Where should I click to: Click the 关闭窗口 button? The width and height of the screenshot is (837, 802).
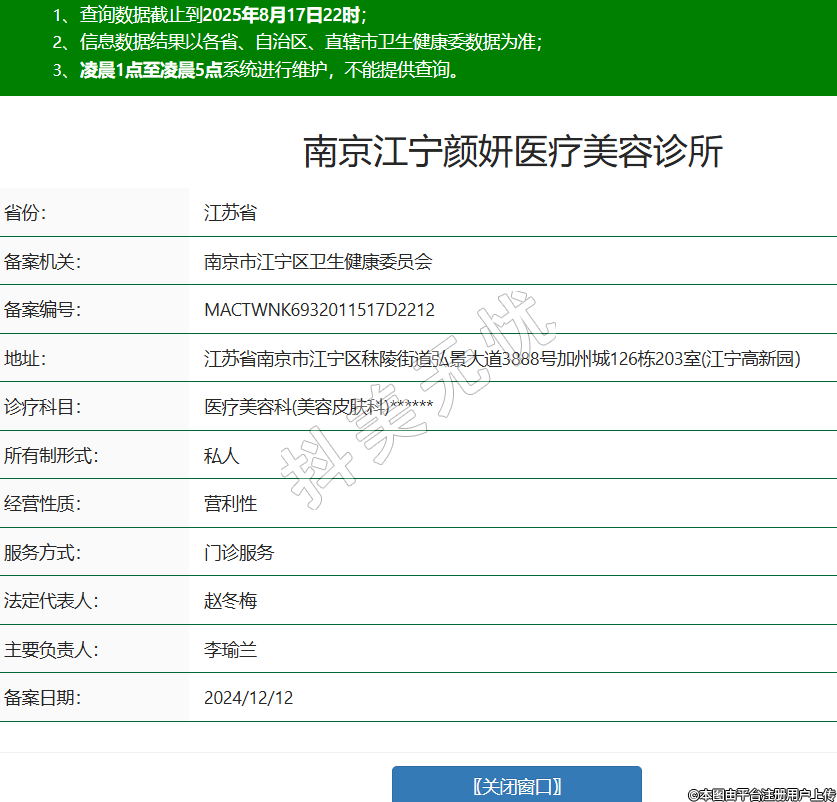516,785
